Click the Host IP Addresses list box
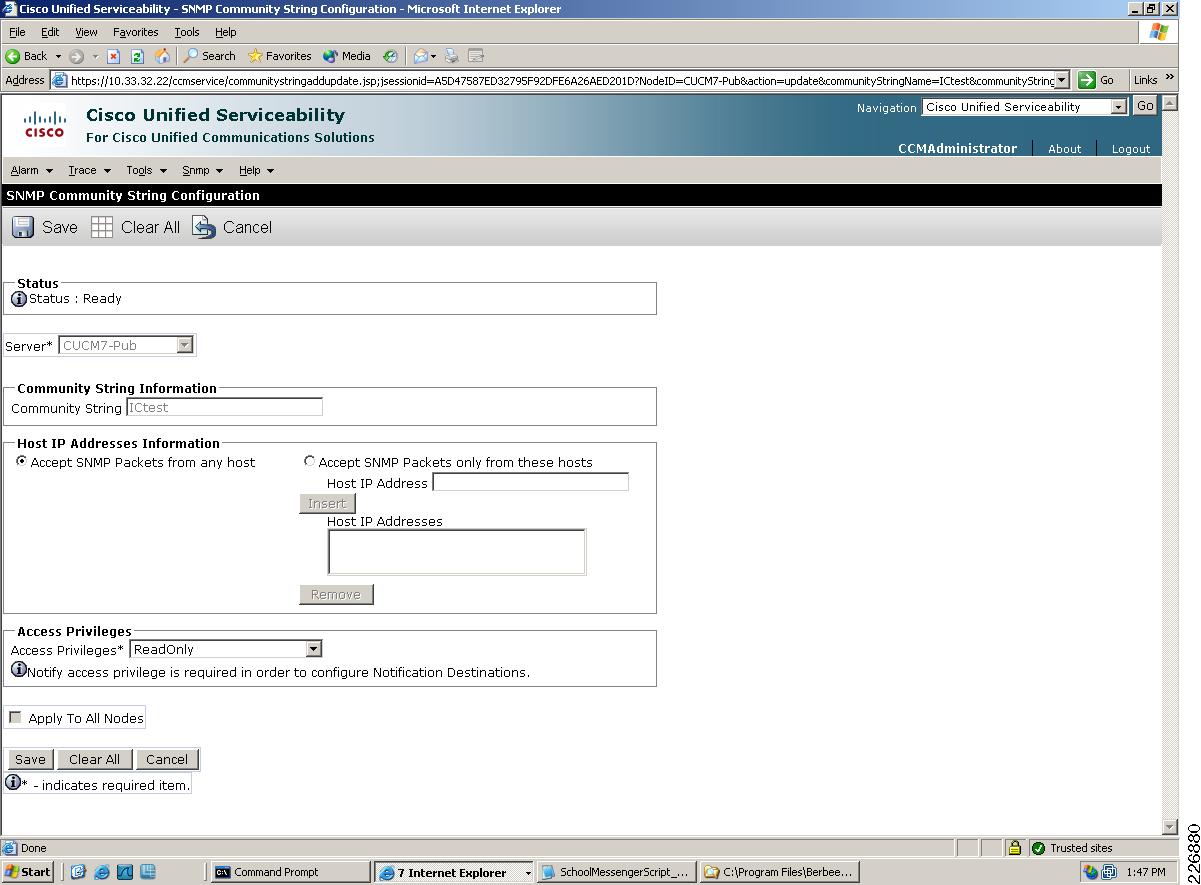Image resolution: width=1201 pixels, height=885 pixels. (x=457, y=552)
